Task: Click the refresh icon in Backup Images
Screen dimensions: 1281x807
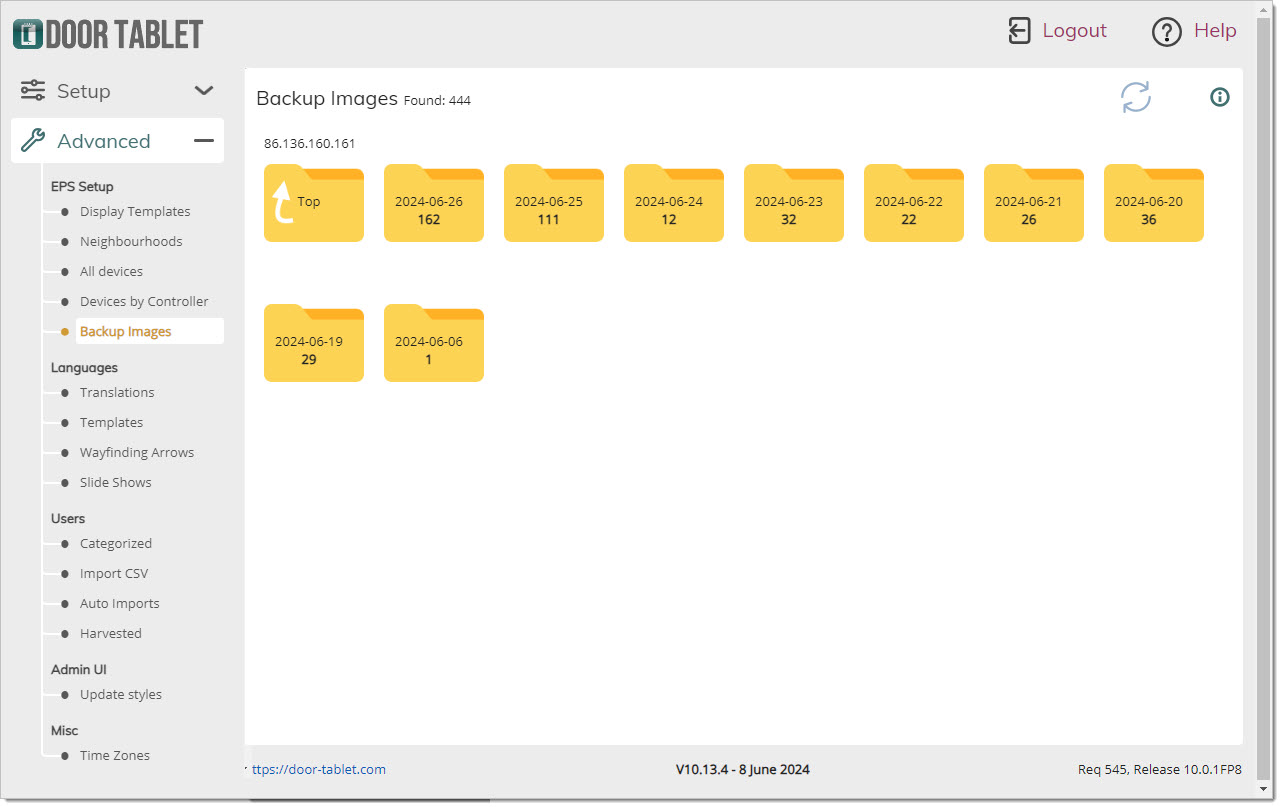Action: pyautogui.click(x=1135, y=97)
